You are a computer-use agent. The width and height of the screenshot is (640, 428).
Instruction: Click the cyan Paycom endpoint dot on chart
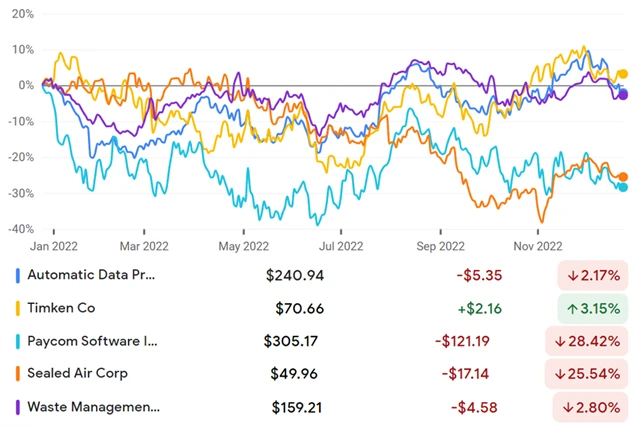tap(624, 187)
